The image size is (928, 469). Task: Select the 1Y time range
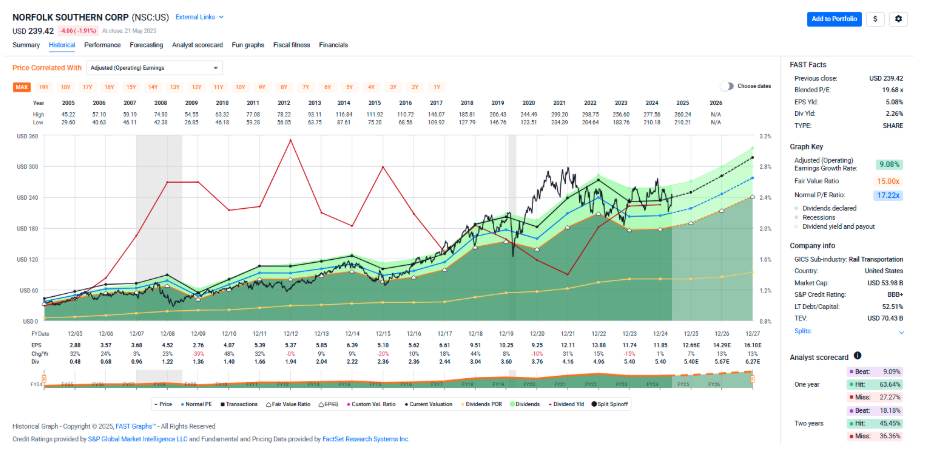[437, 87]
